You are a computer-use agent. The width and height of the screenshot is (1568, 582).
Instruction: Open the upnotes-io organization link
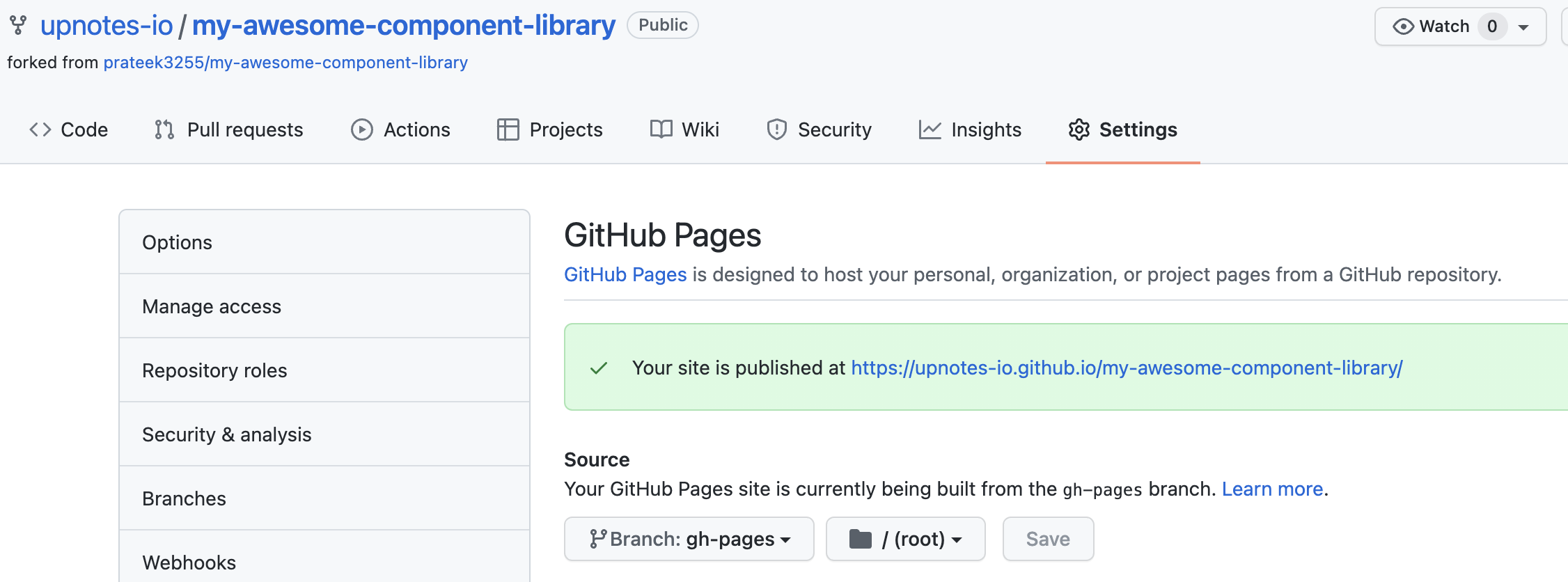107,26
